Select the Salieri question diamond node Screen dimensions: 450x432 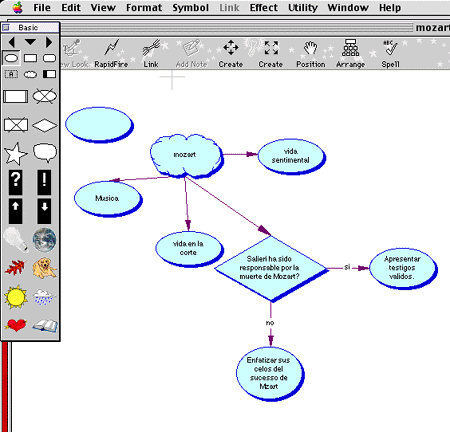[271, 269]
